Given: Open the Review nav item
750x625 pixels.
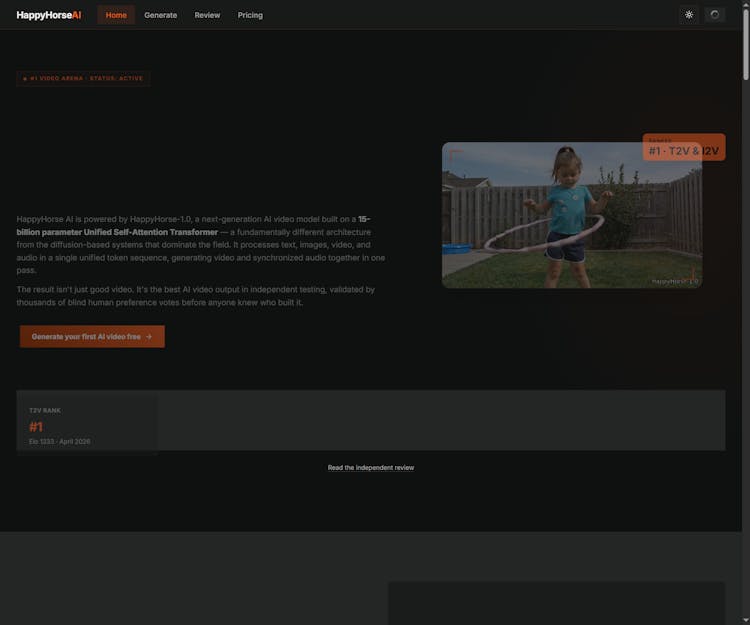Looking at the screenshot, I should coord(207,15).
